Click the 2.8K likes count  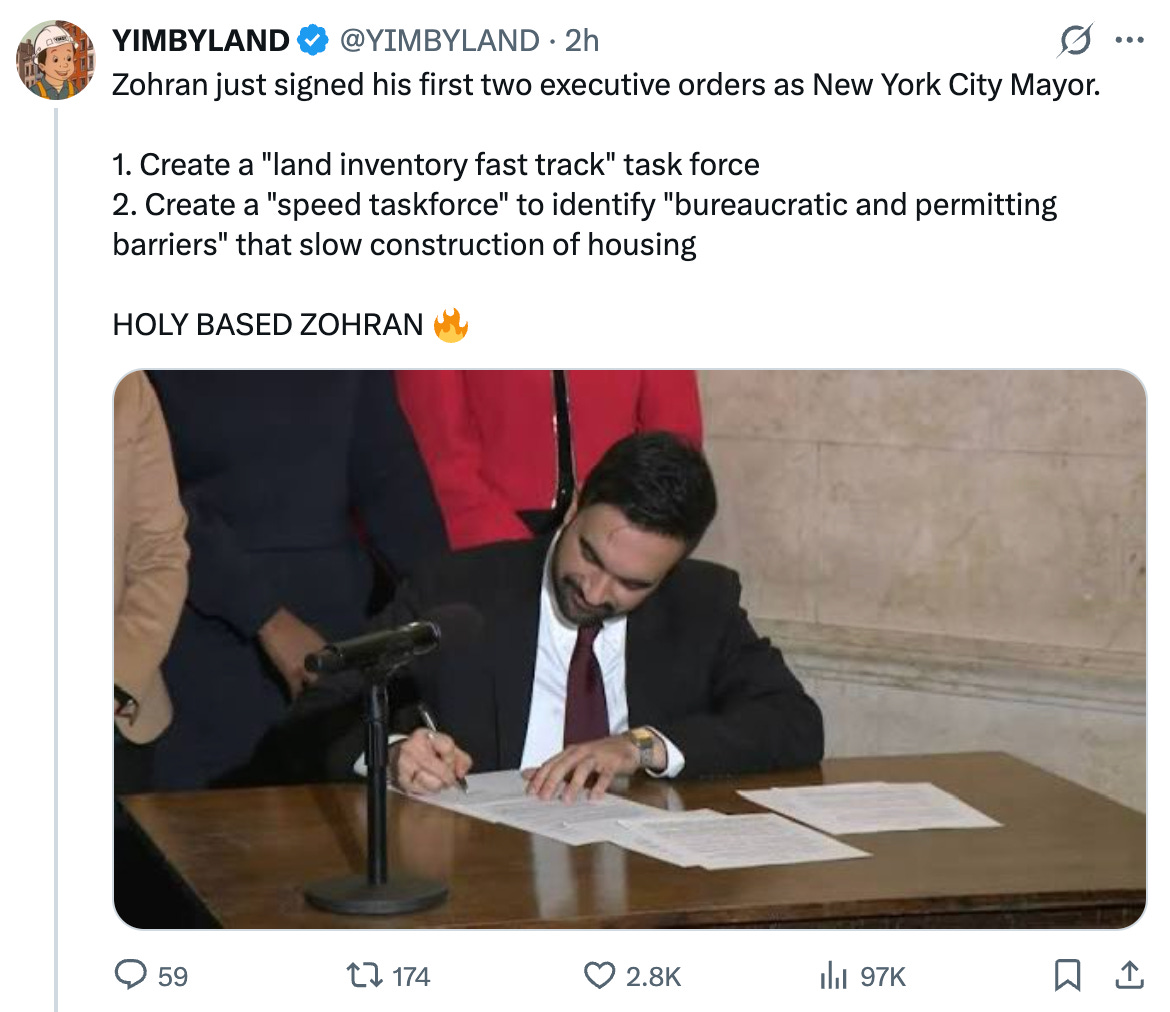(x=654, y=976)
